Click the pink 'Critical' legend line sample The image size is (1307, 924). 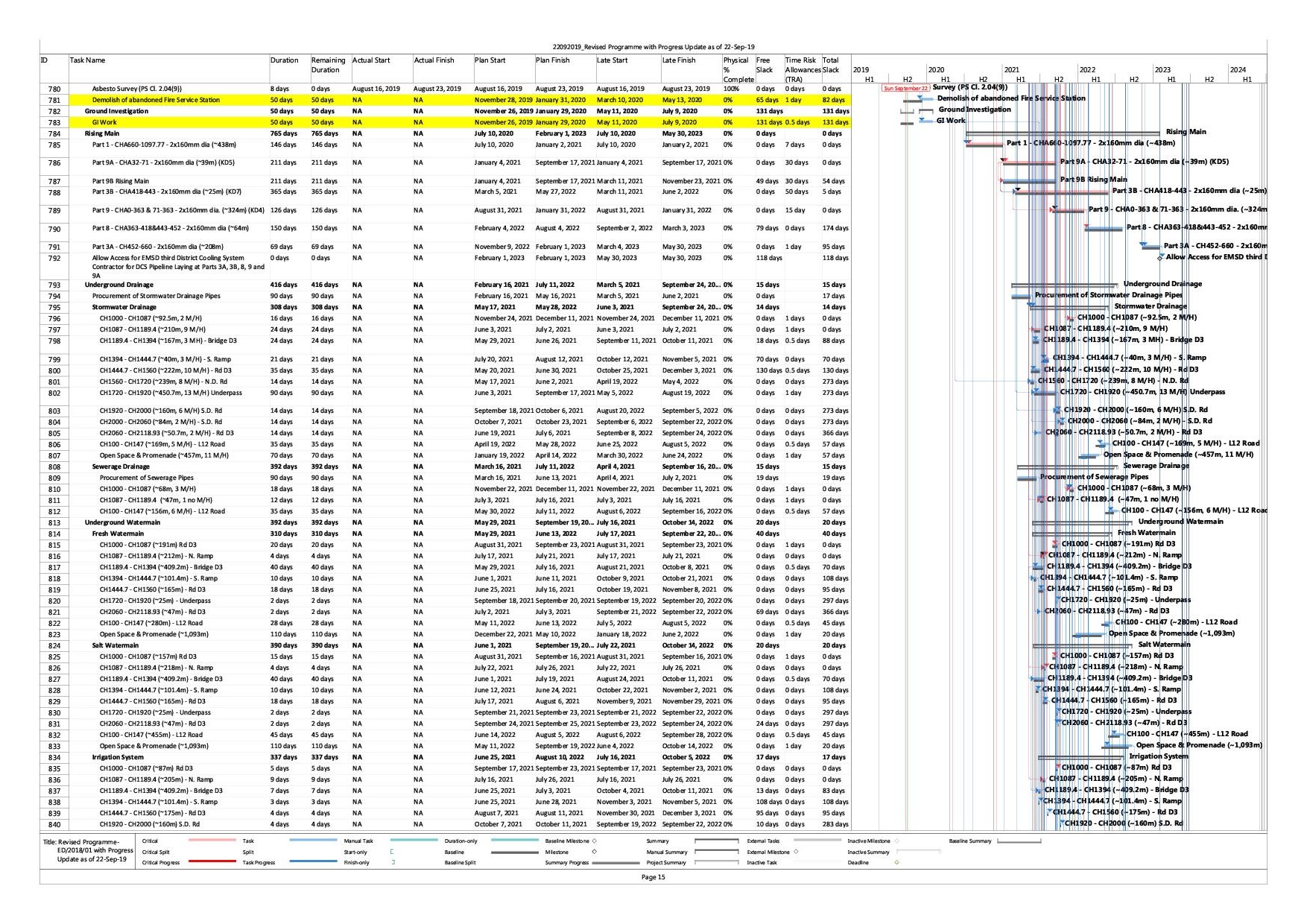point(212,841)
